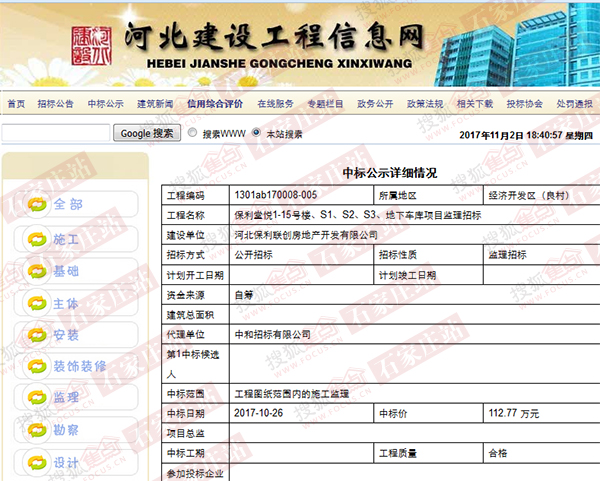Click the 工程编码 label cell
600x481 pixels.
pos(196,196)
